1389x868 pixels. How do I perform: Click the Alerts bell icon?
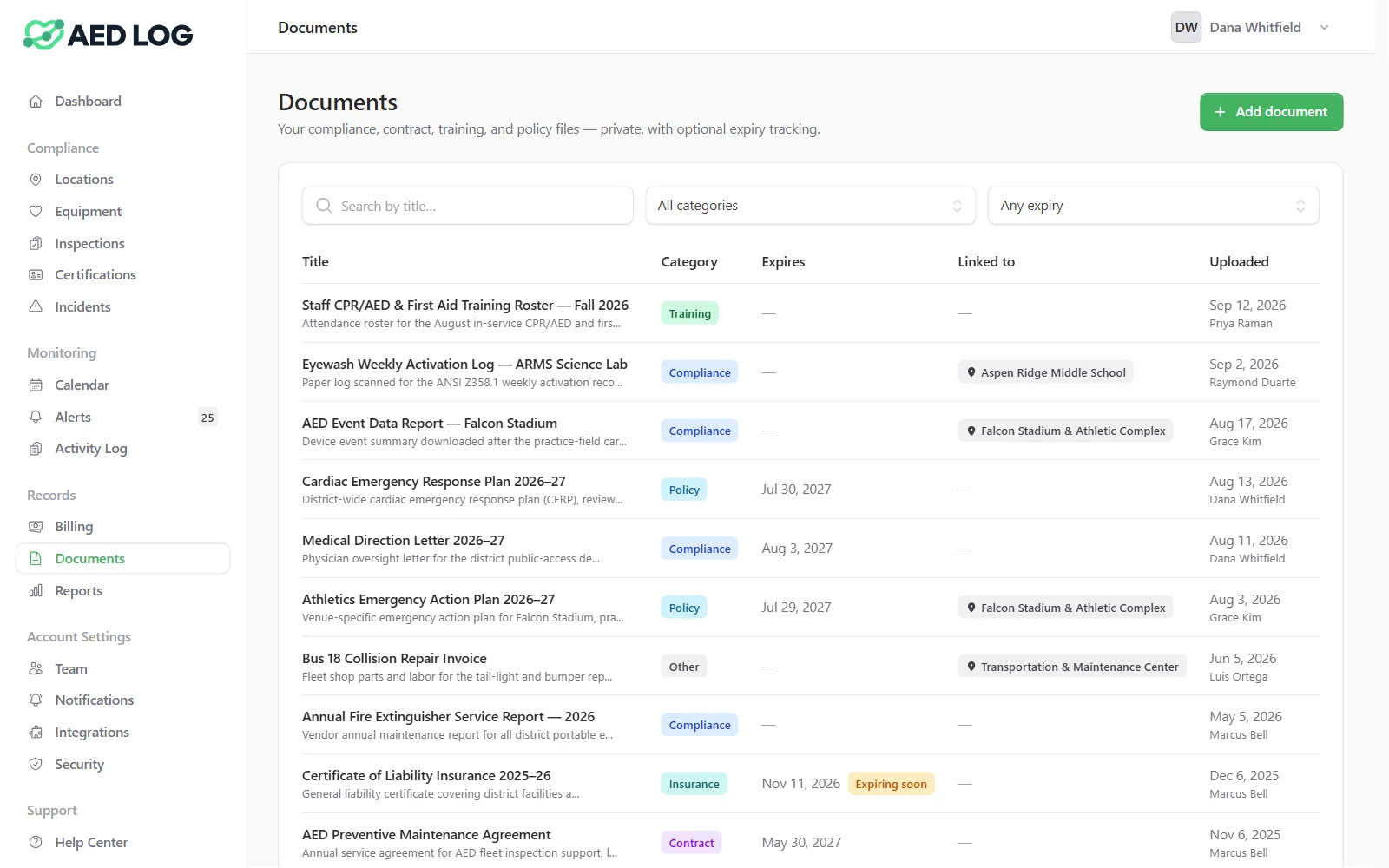click(x=36, y=418)
